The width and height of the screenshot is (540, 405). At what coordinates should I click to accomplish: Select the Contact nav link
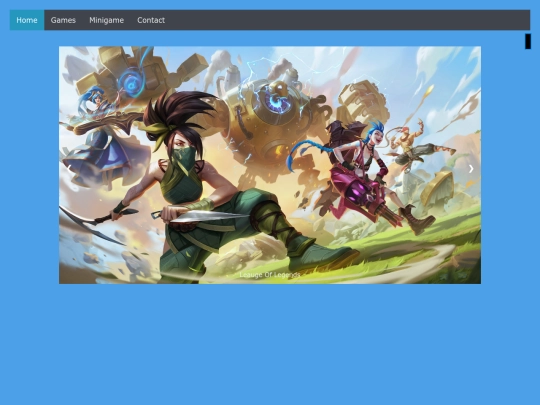click(x=151, y=20)
